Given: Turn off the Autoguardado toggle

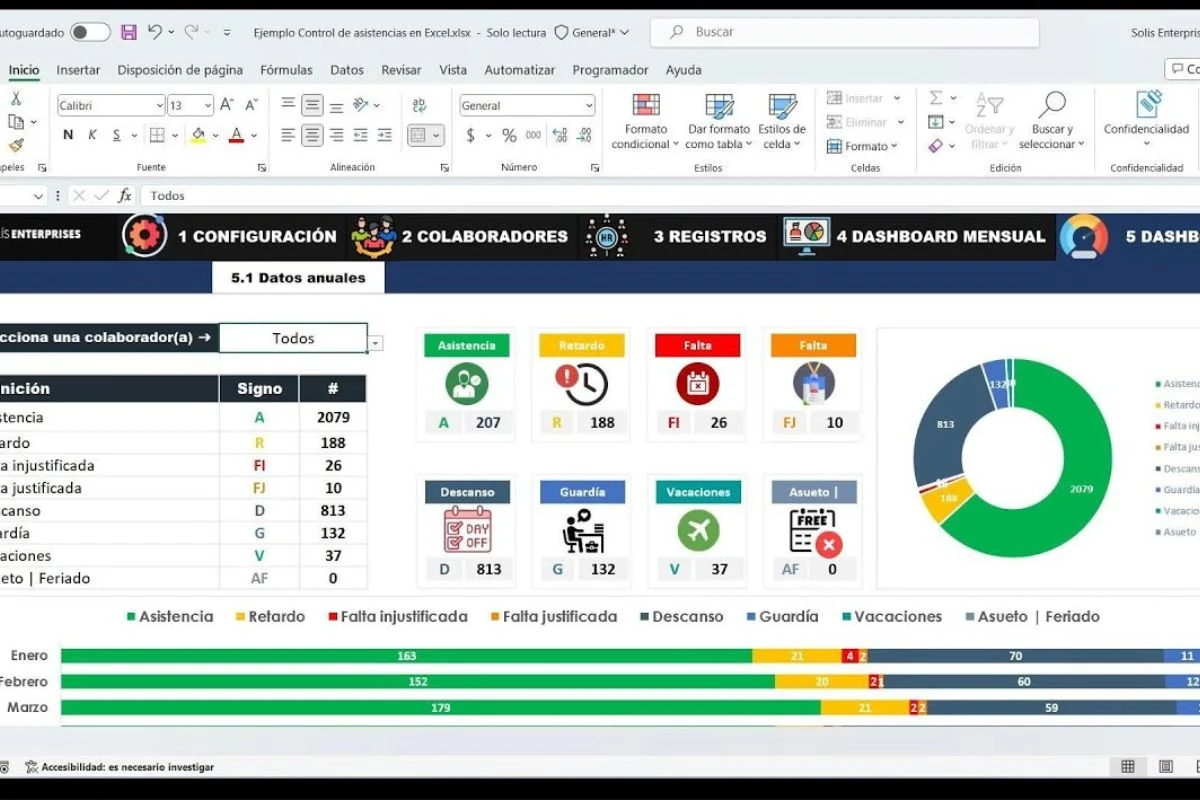Looking at the screenshot, I should pyautogui.click(x=88, y=32).
